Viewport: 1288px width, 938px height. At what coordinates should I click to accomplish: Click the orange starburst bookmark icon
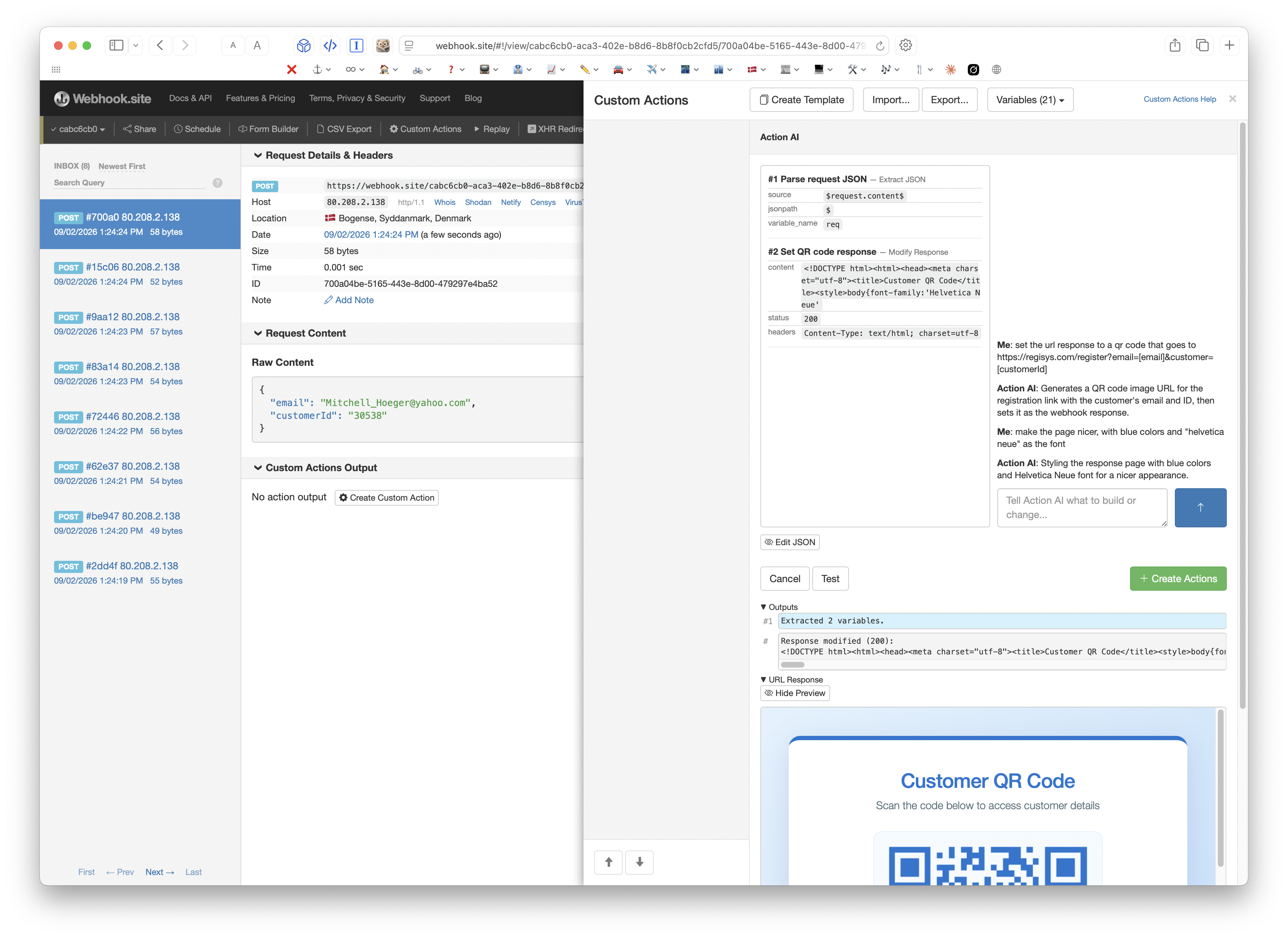point(950,69)
